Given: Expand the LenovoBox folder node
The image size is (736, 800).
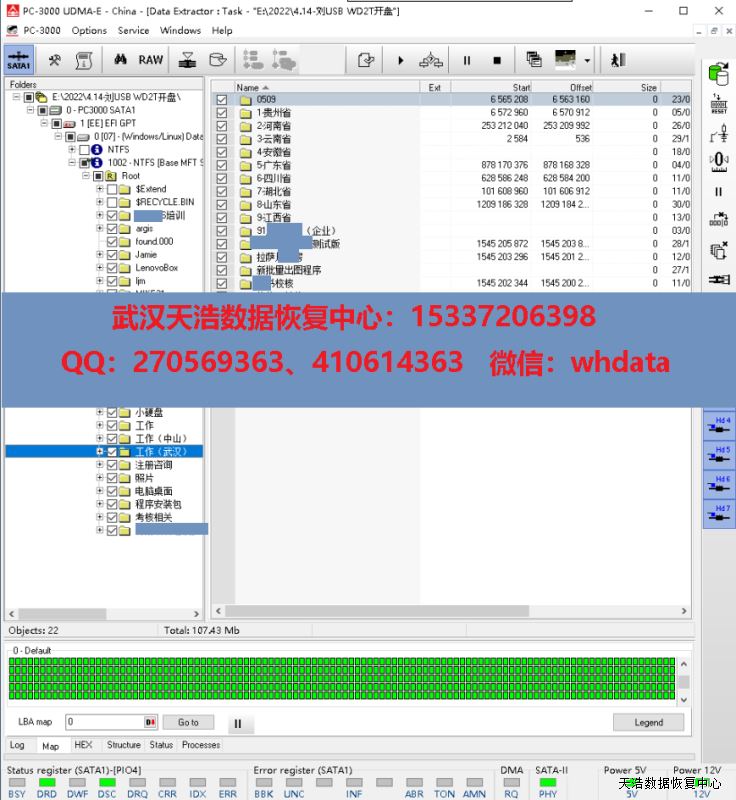Looking at the screenshot, I should [100, 268].
